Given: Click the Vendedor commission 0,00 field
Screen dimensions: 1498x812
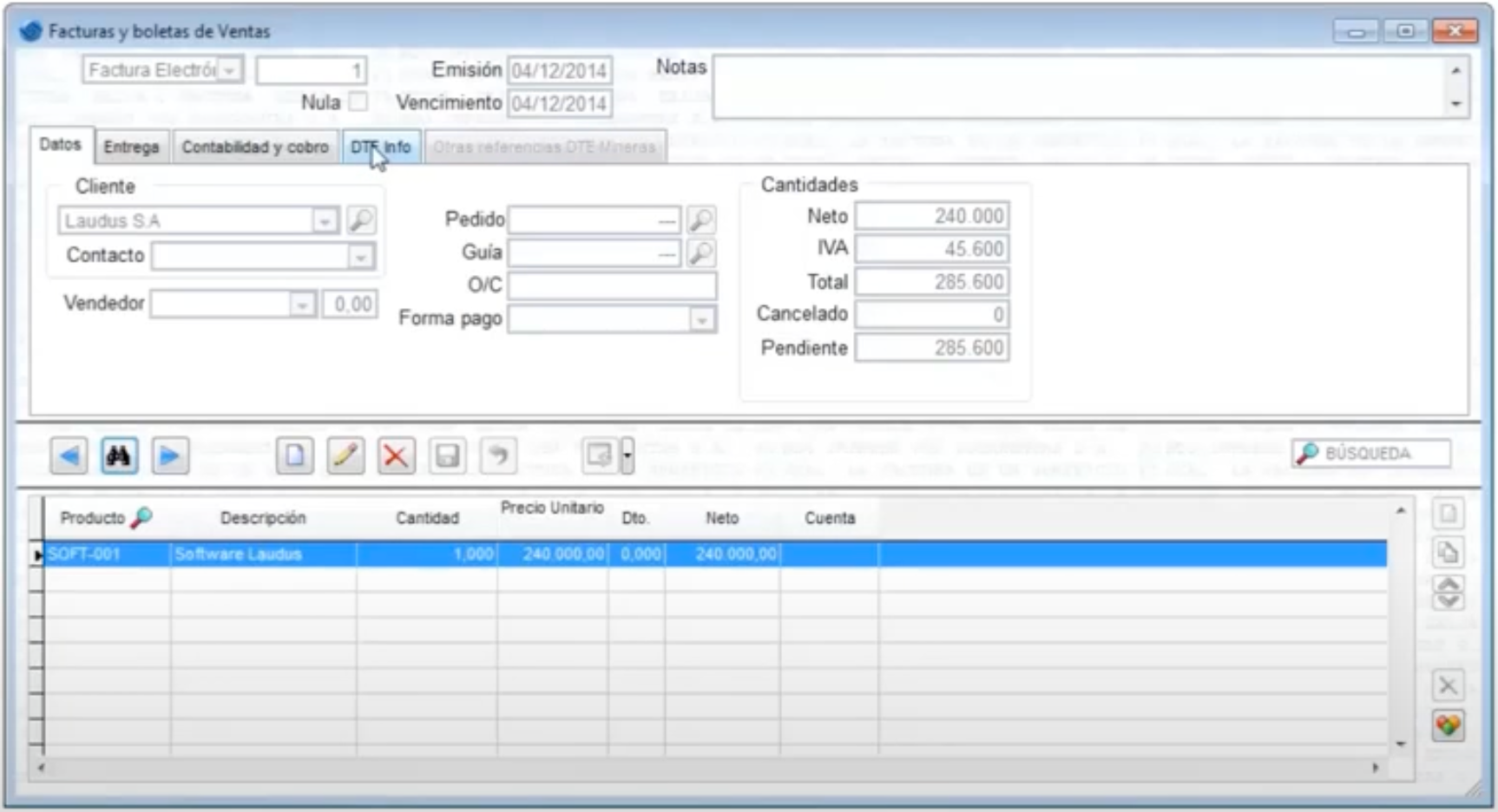Looking at the screenshot, I should 350,304.
